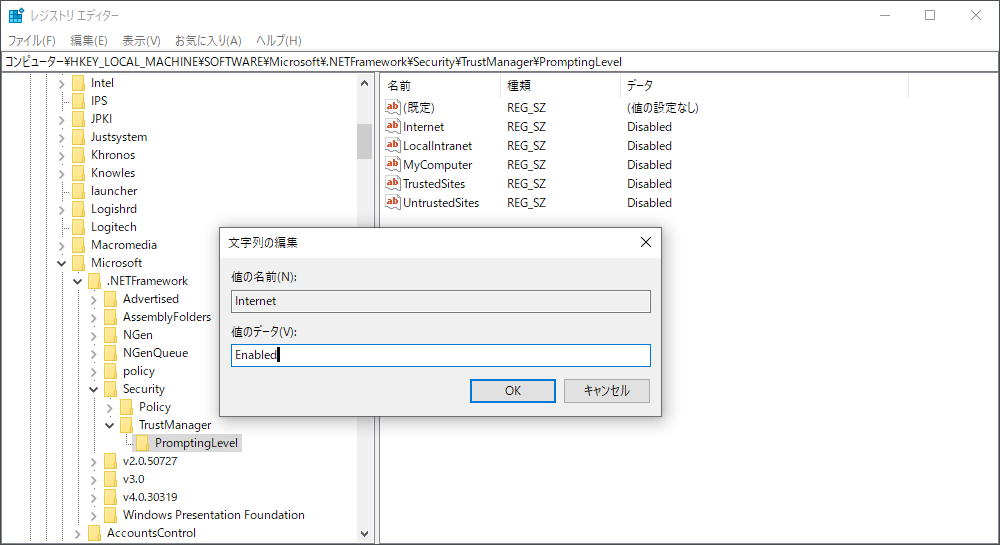Select the (既定) string value icon
This screenshot has height=545, width=1000.
pyautogui.click(x=393, y=107)
